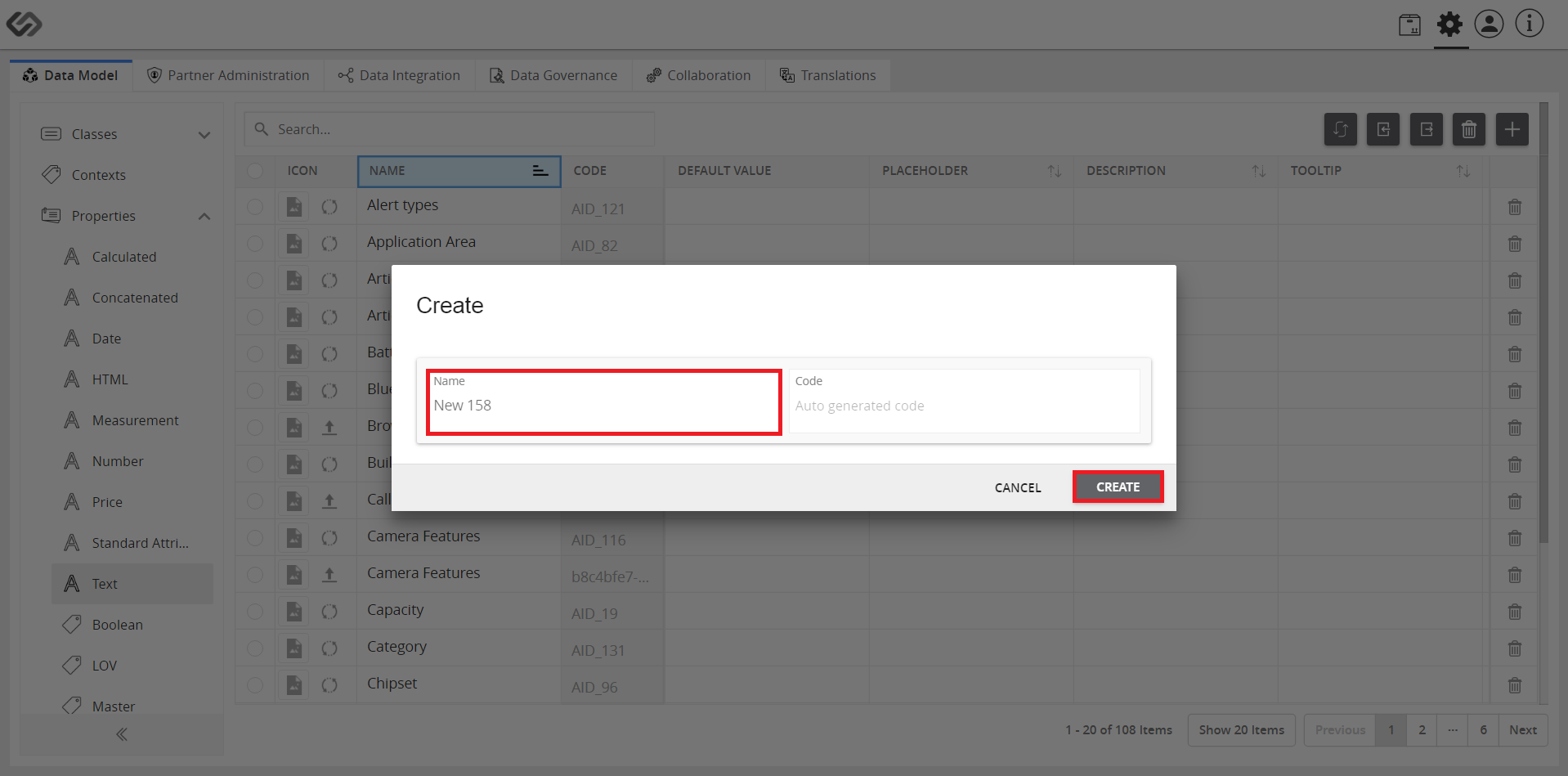Sort by DESCRIPTION column arrows
The width and height of the screenshot is (1568, 776).
(x=1259, y=171)
